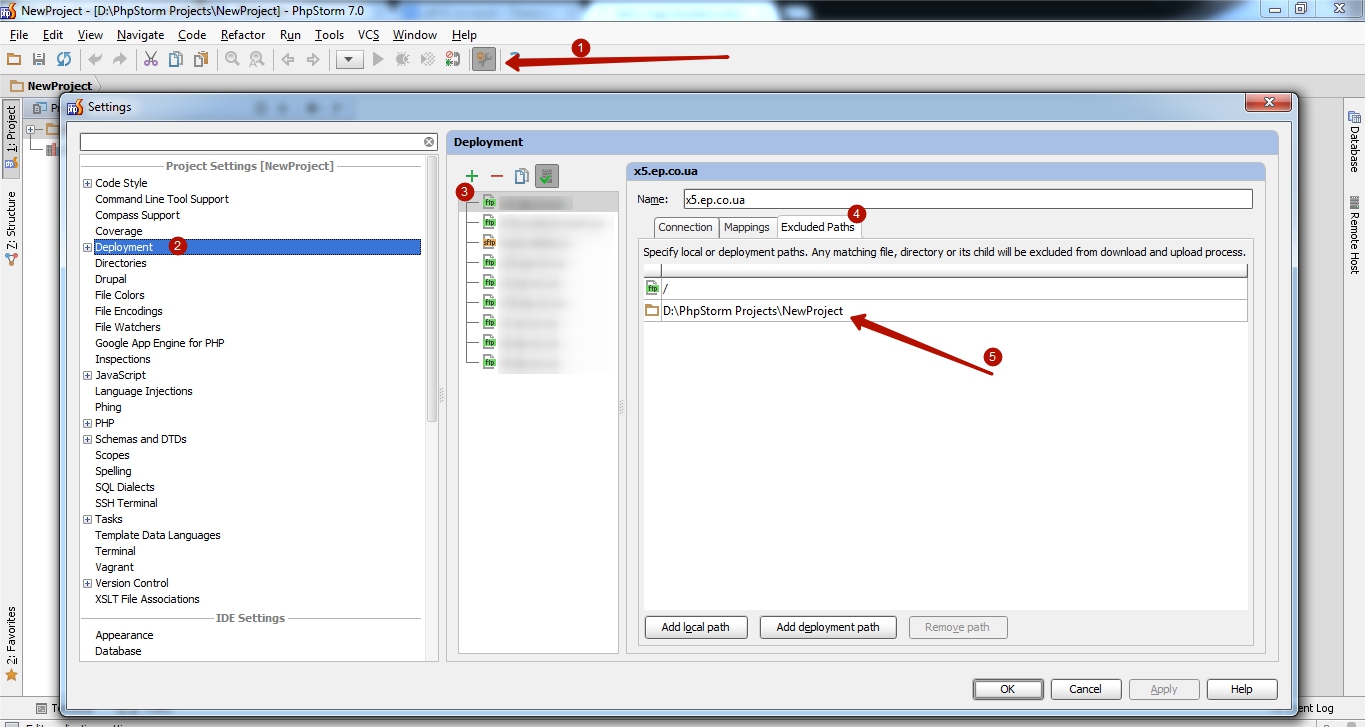1365x727 pixels.
Task: Click the Undo arrow in the toolbar
Action: [x=96, y=59]
